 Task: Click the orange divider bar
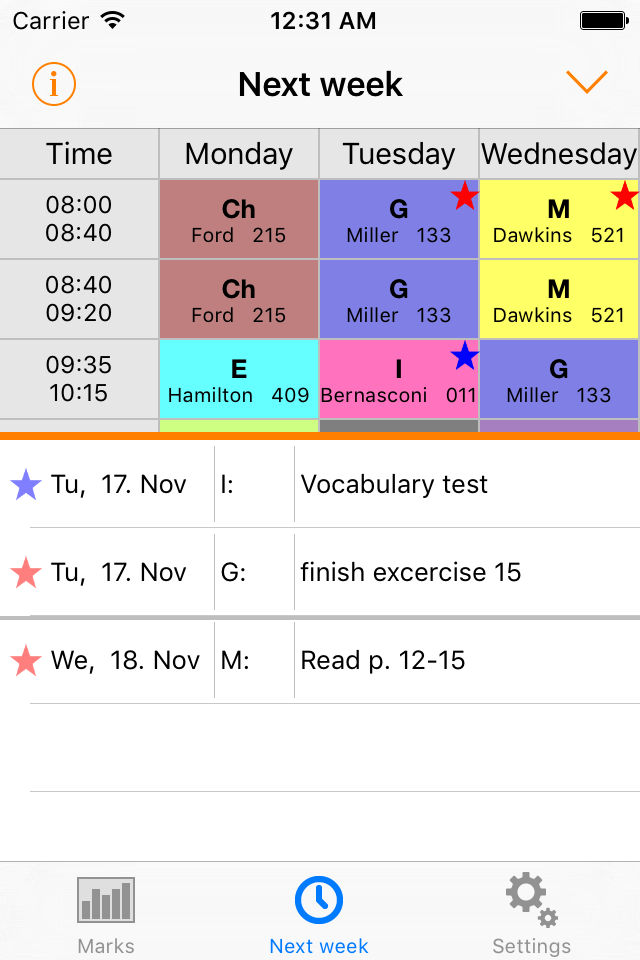pyautogui.click(x=320, y=436)
